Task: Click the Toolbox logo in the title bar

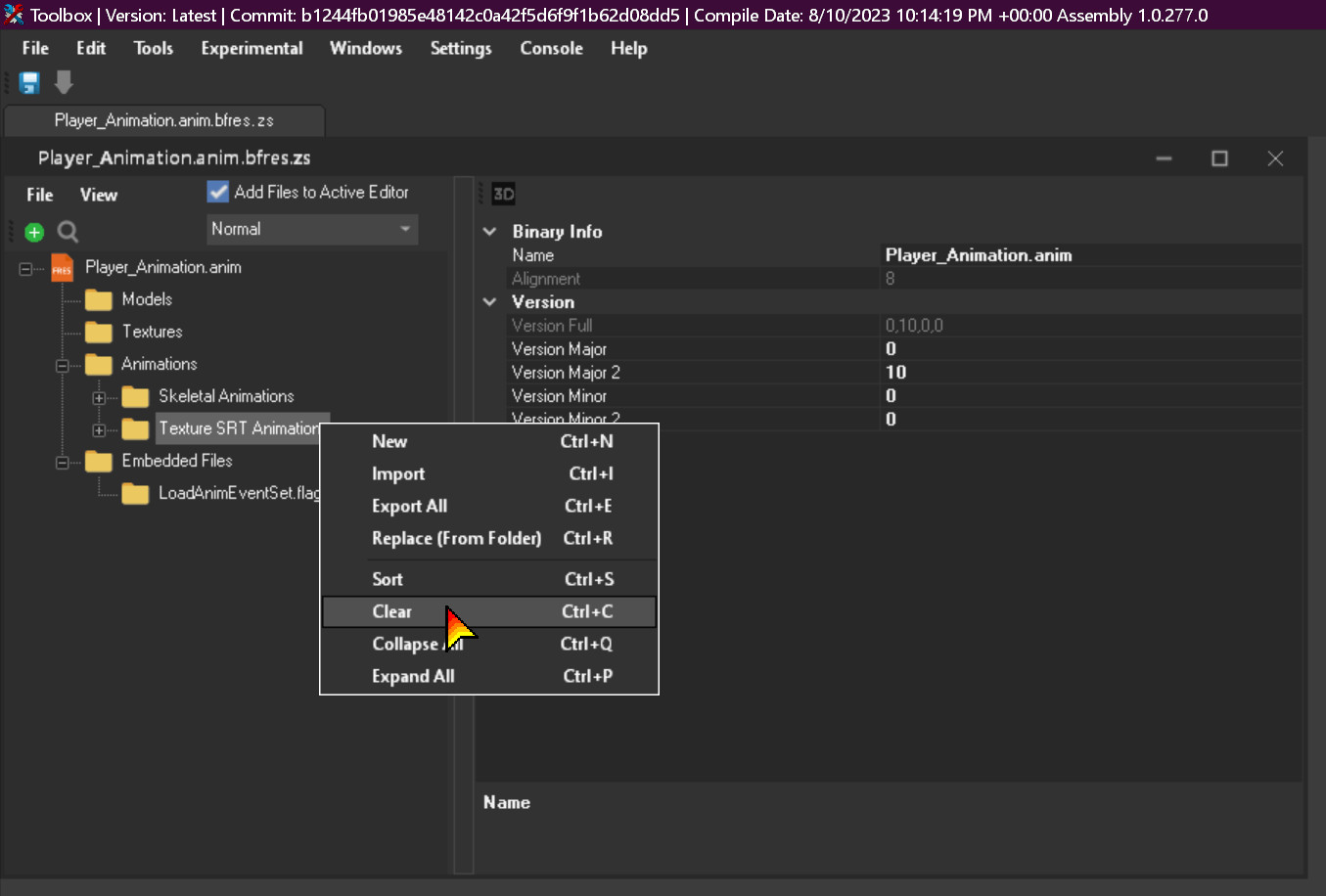Action: click(x=14, y=15)
